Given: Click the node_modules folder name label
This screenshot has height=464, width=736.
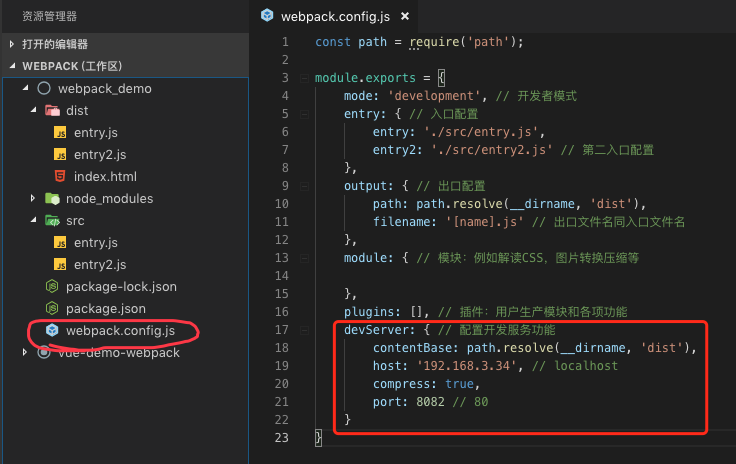Looking at the screenshot, I should tap(109, 199).
